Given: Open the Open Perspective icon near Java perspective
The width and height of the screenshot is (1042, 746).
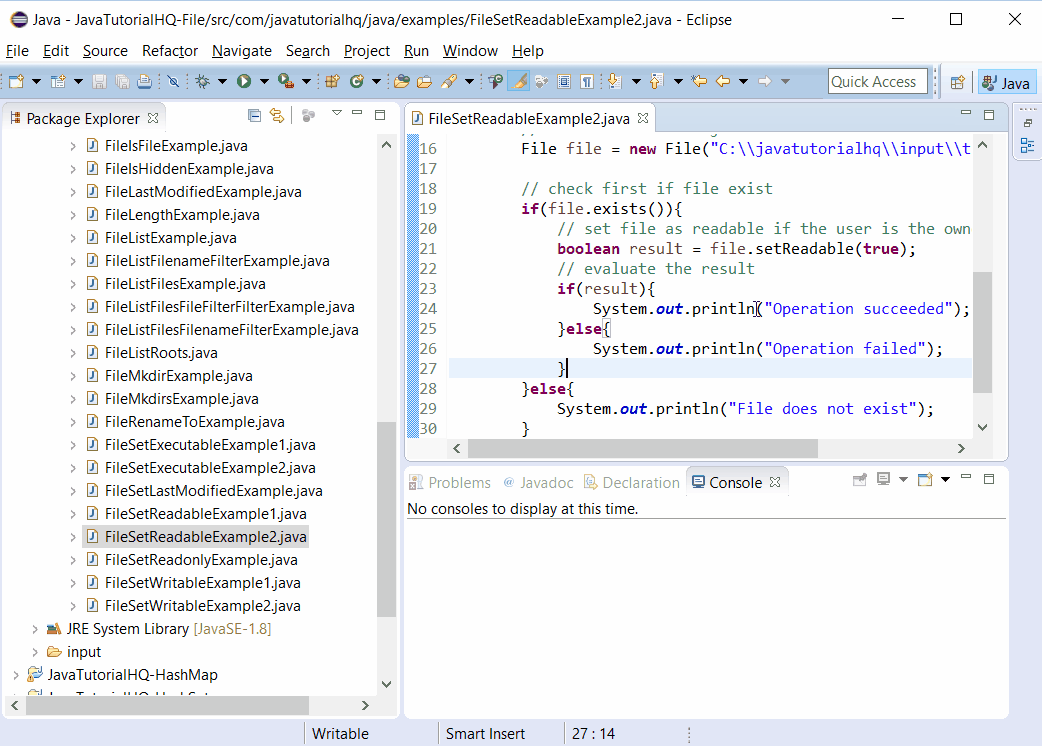Looking at the screenshot, I should [958, 82].
